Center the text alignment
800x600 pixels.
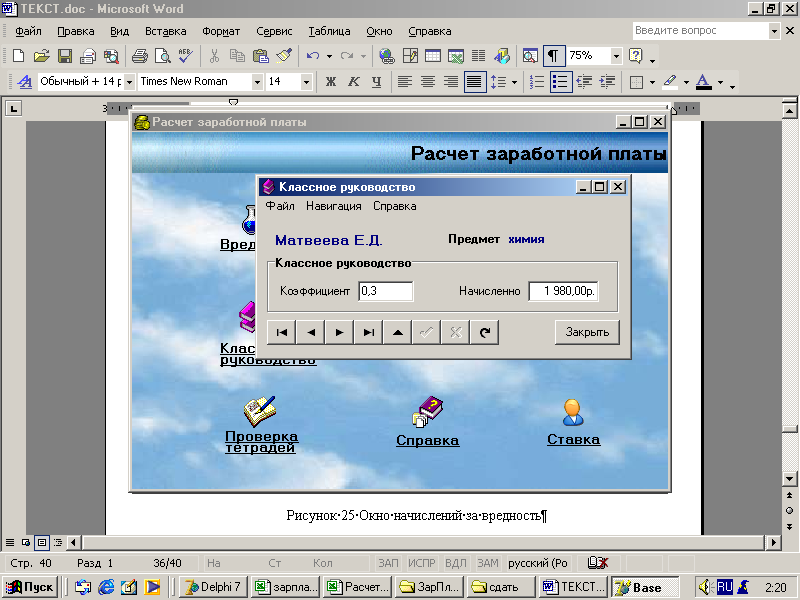click(428, 82)
